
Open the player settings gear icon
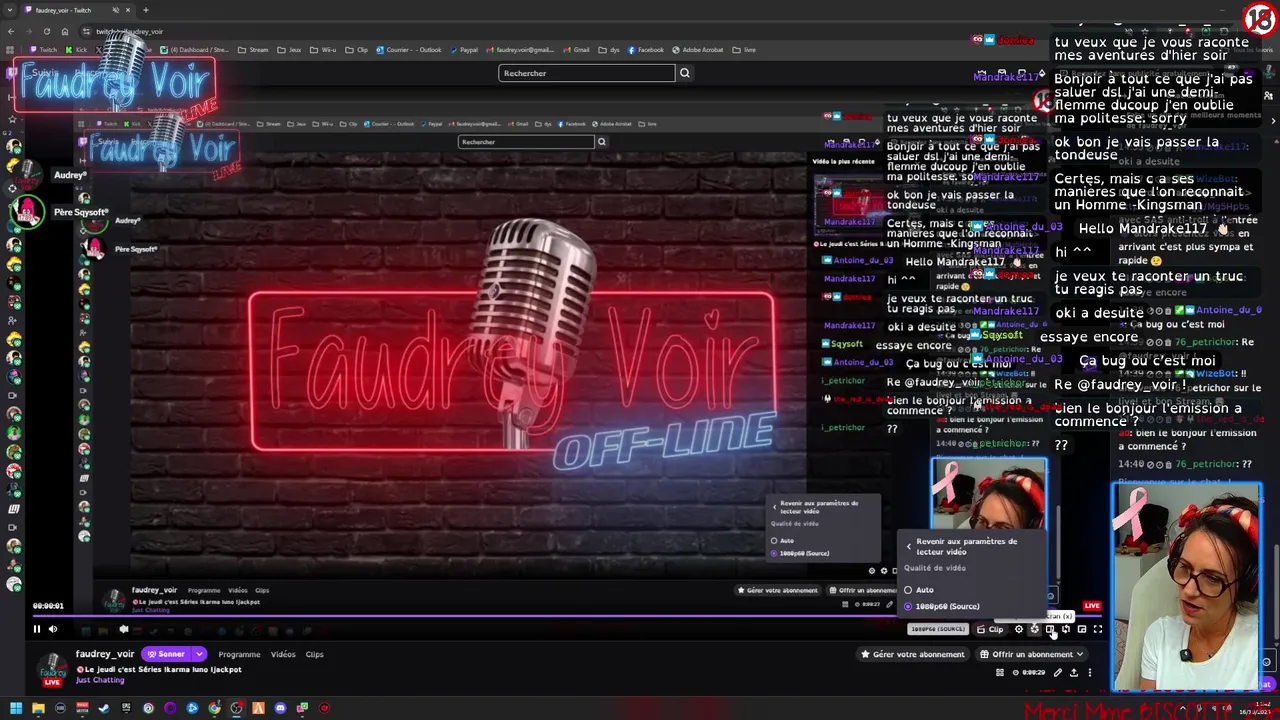pos(1019,629)
